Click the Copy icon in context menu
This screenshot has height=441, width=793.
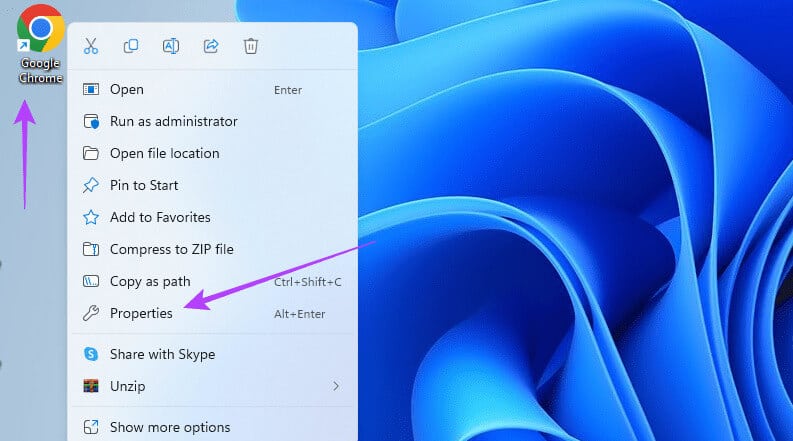[x=131, y=46]
